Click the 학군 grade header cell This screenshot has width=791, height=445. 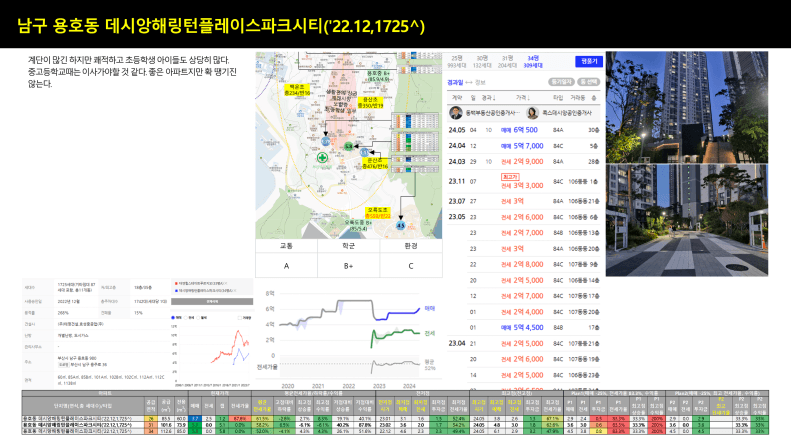(x=349, y=246)
